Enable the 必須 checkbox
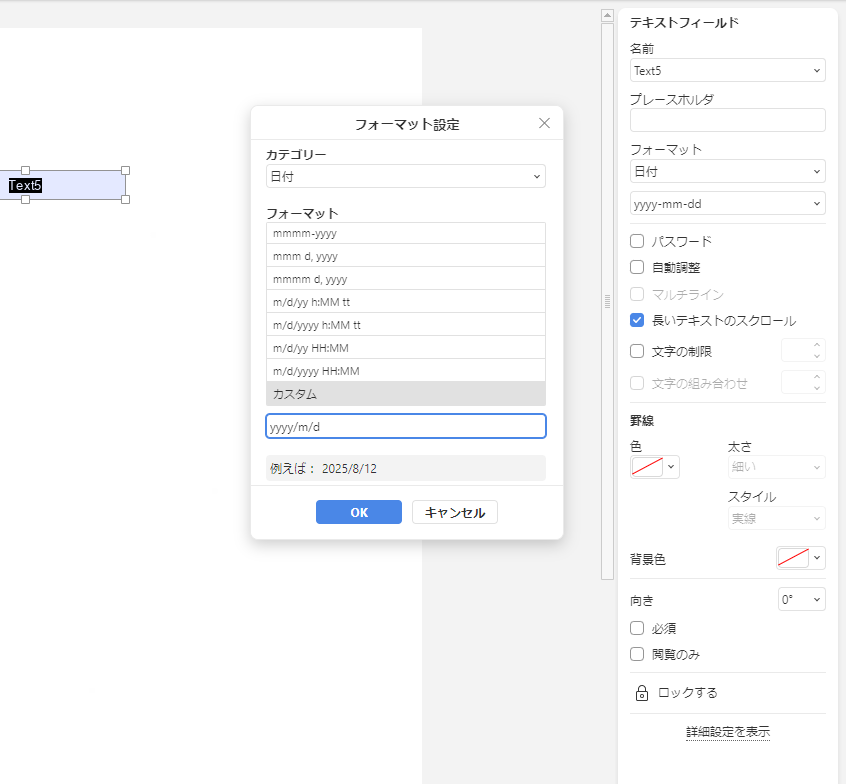Screen dimensions: 846x784 pyautogui.click(x=637, y=628)
